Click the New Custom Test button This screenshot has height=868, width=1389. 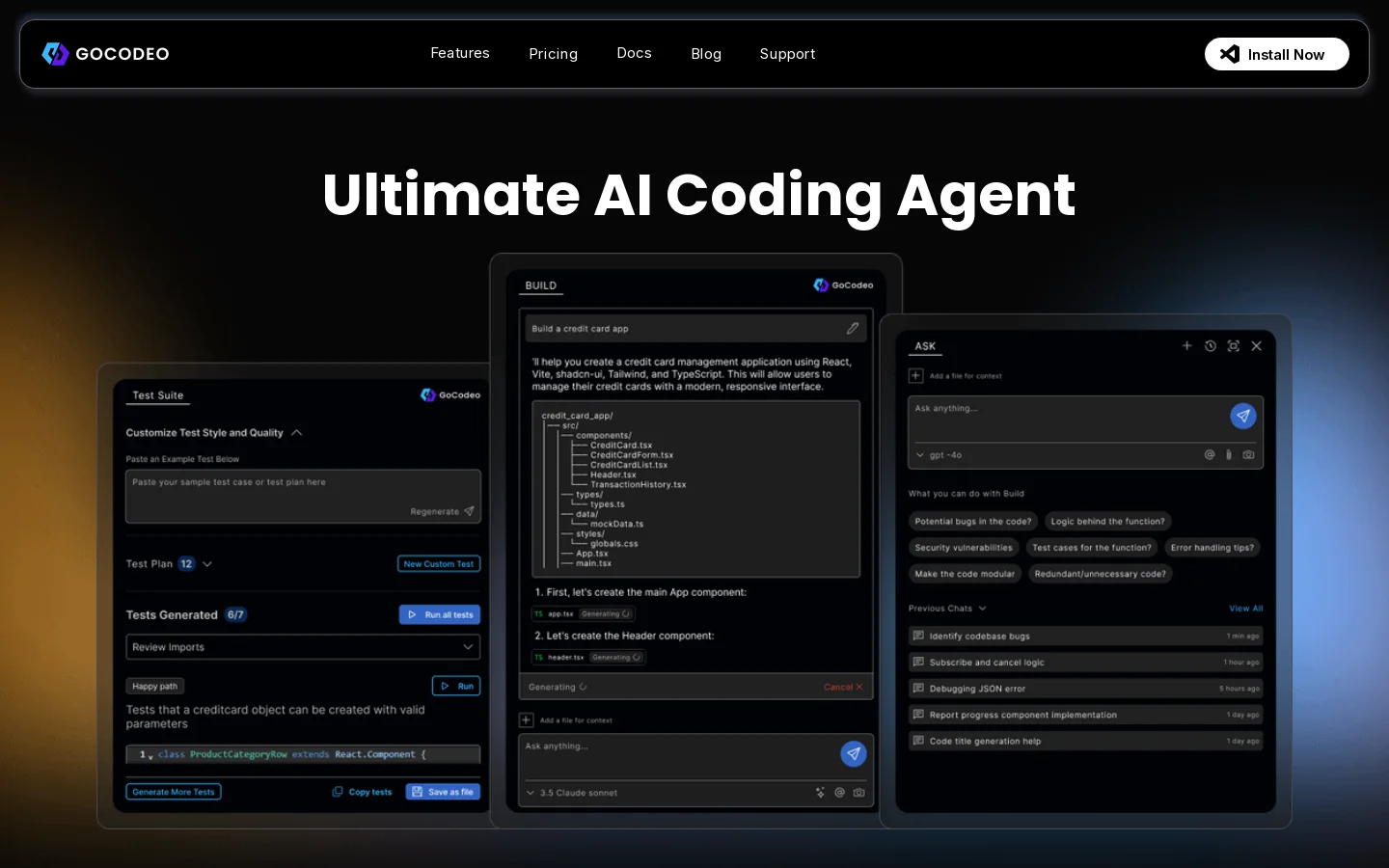pyautogui.click(x=439, y=564)
